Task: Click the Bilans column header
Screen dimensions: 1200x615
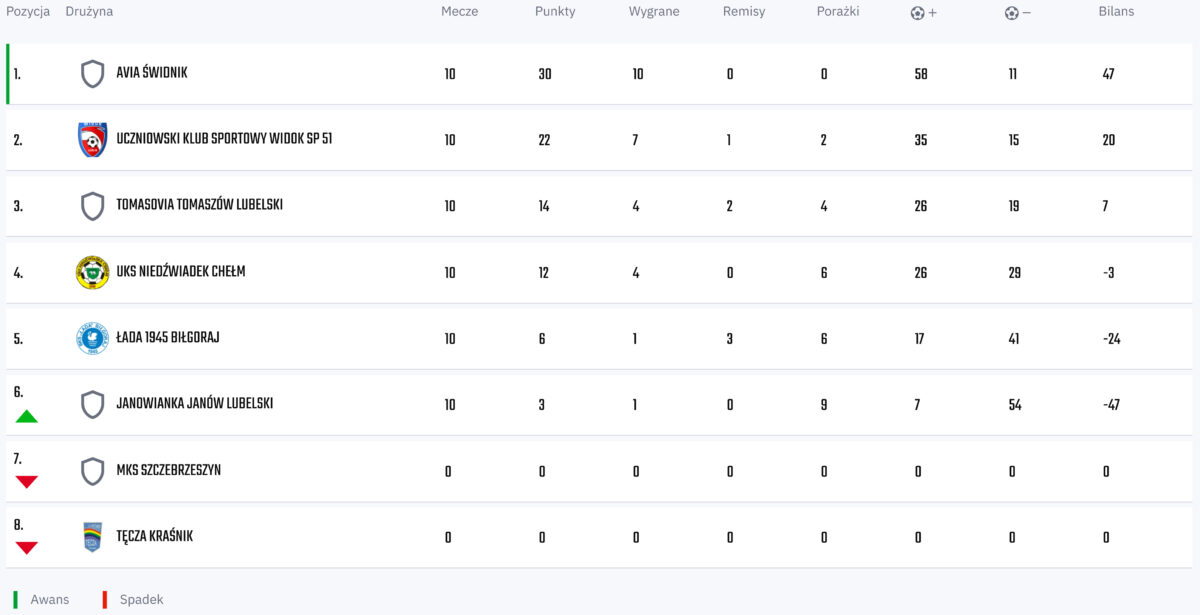Action: pos(1117,12)
